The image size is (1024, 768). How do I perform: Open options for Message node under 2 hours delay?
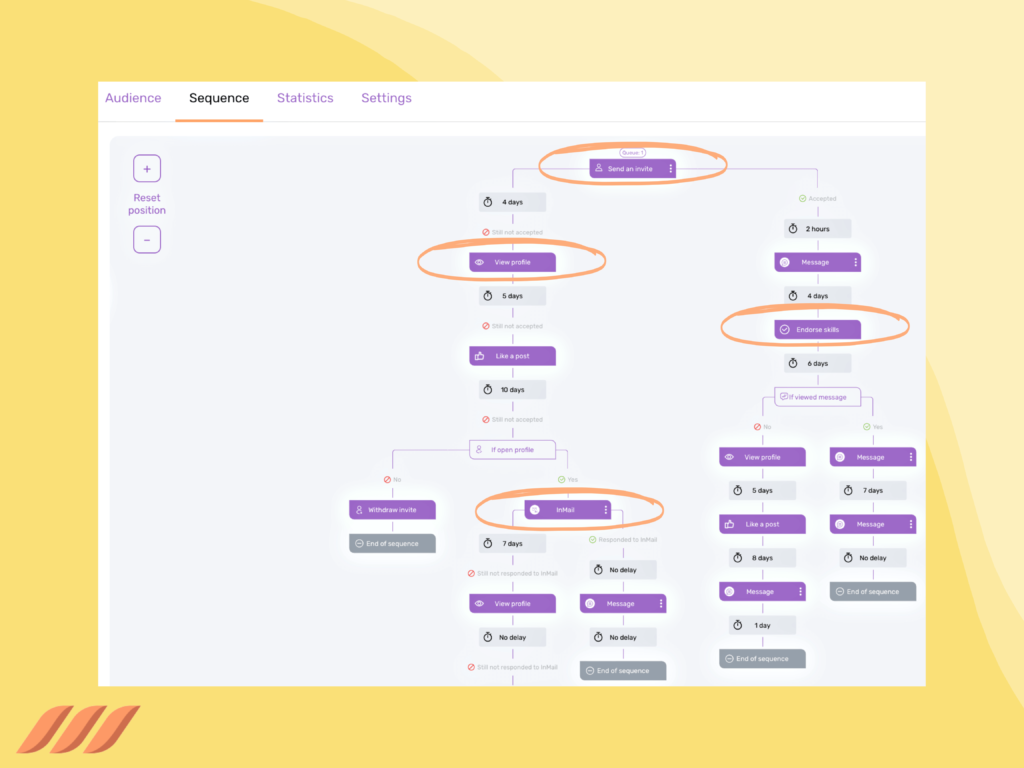click(x=855, y=263)
